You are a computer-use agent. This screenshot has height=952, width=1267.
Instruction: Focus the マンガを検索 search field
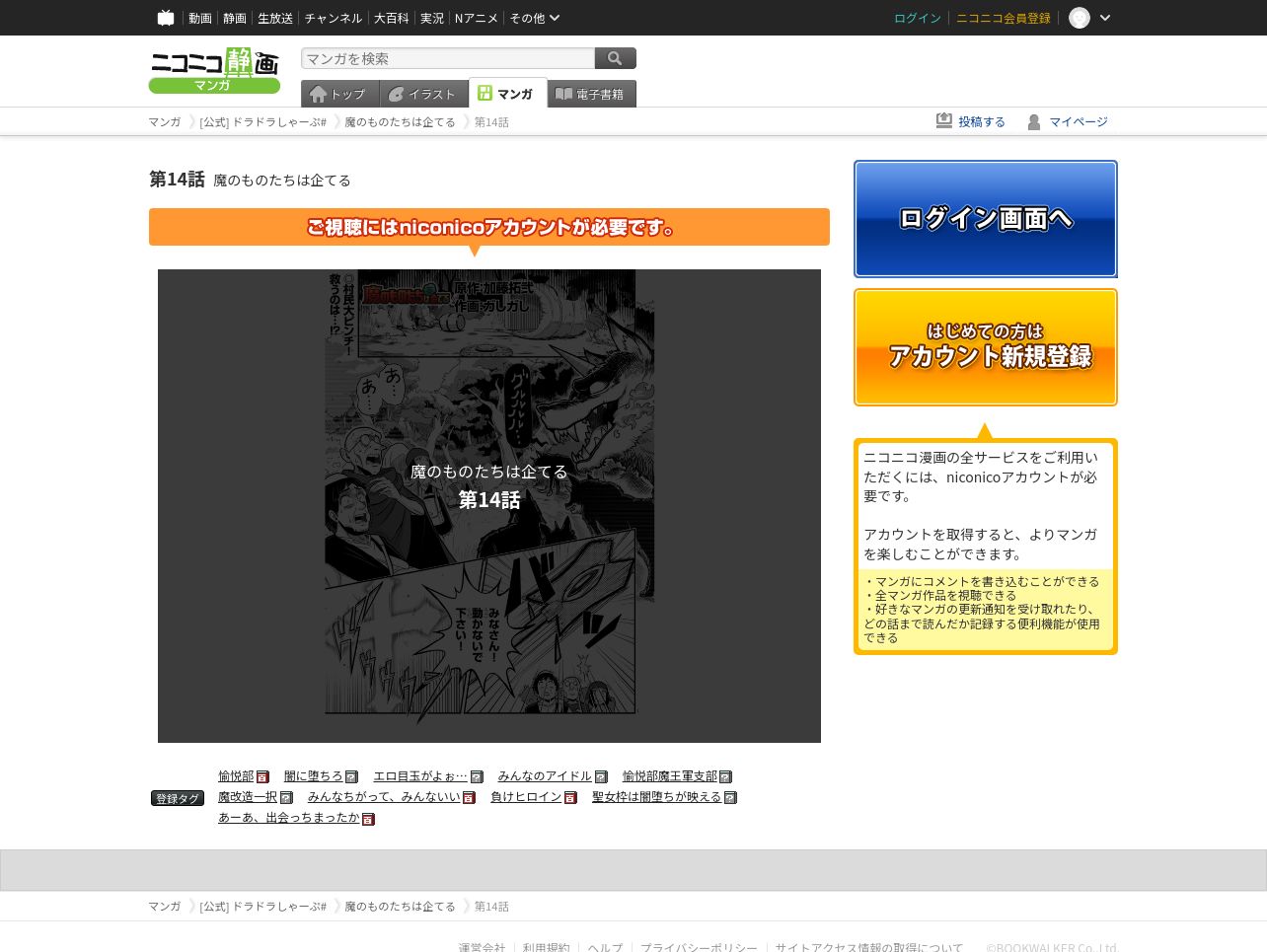click(x=448, y=58)
